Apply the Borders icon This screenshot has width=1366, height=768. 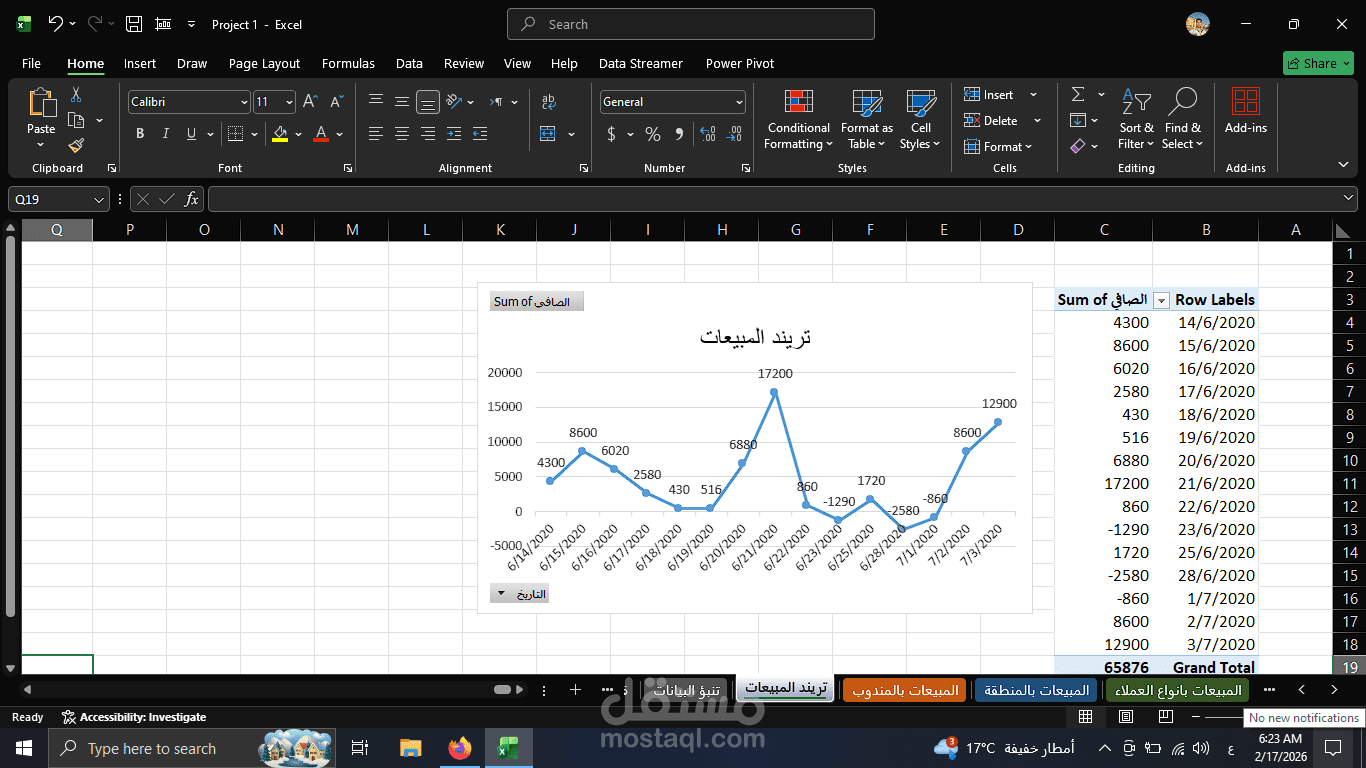pos(235,134)
